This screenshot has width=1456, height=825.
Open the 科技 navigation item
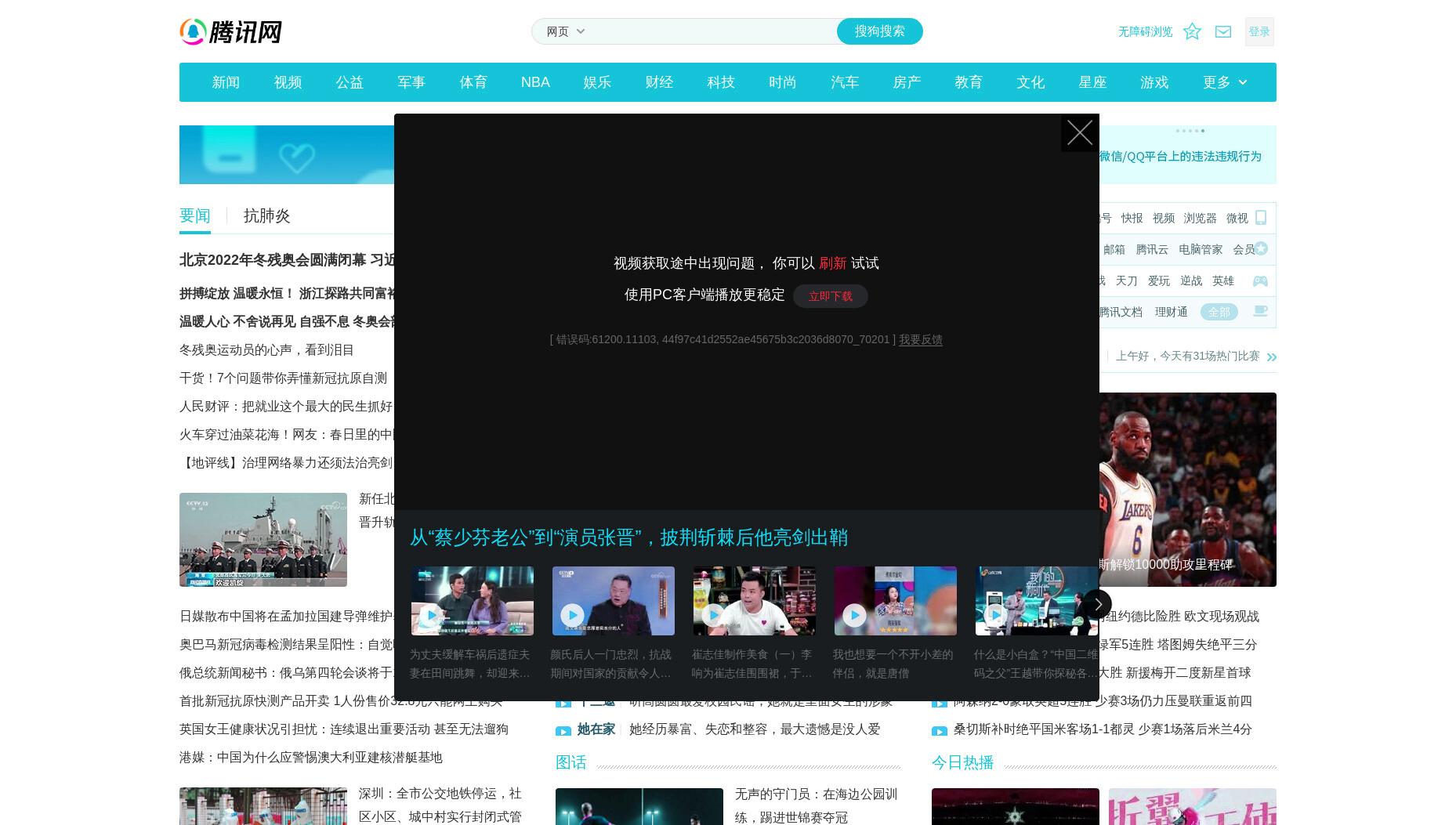coord(721,82)
